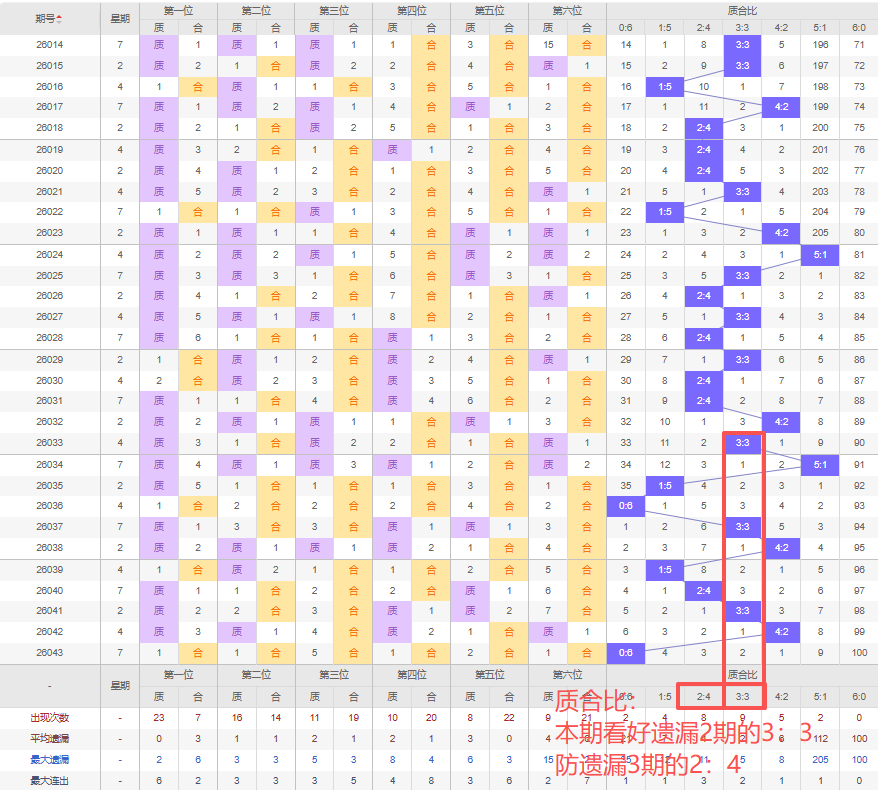
Task: Click highlighted 2:4 cell in row 26040
Action: pyautogui.click(x=703, y=590)
